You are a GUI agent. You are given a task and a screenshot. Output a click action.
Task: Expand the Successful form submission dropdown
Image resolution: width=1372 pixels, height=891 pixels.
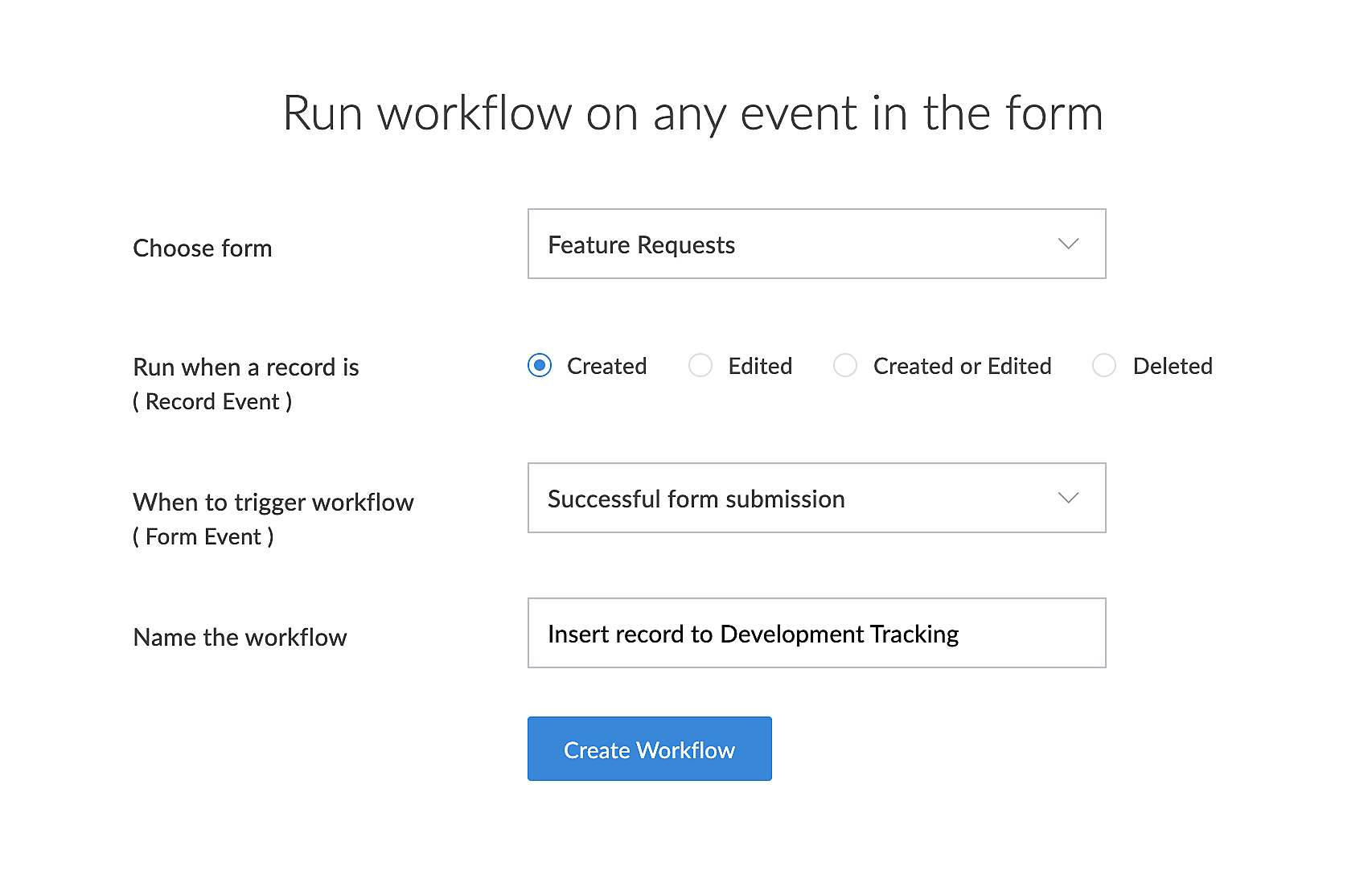click(x=815, y=498)
